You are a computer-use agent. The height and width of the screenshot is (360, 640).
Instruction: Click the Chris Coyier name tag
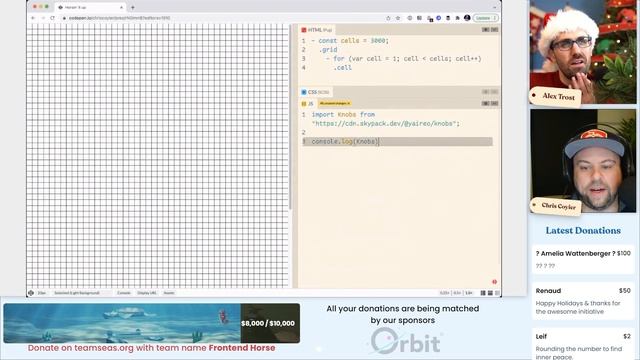point(556,206)
